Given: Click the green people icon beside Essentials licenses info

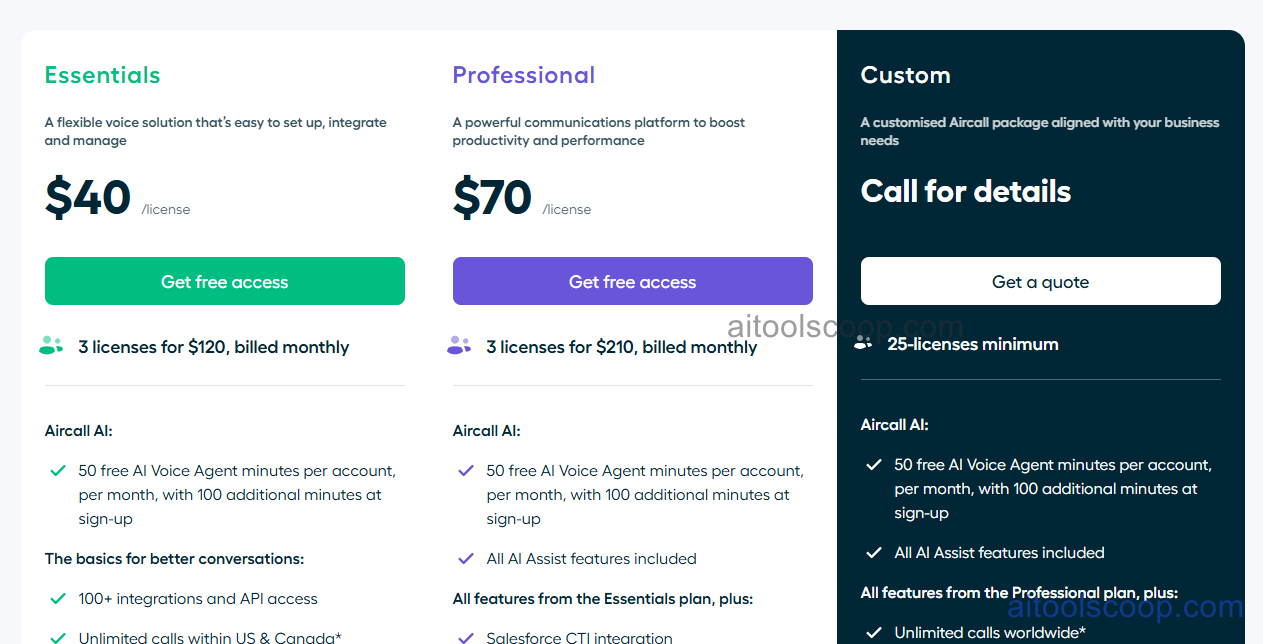Looking at the screenshot, I should click(51, 346).
